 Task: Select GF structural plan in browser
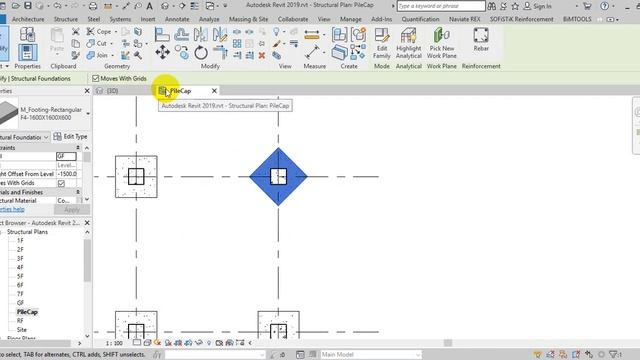20,303
